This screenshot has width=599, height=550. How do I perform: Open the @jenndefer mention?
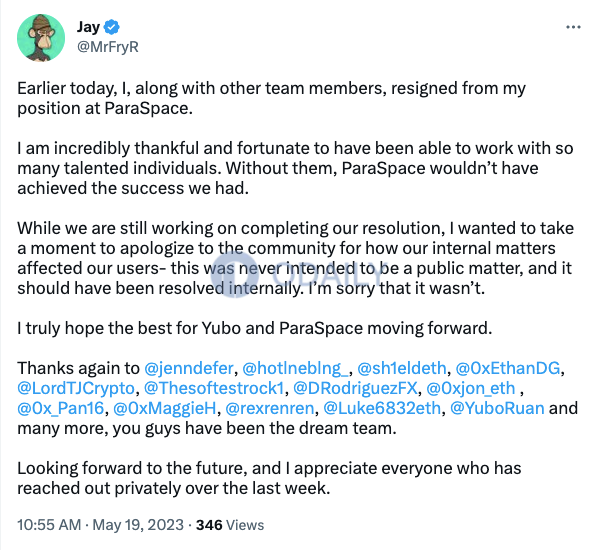coord(189,368)
